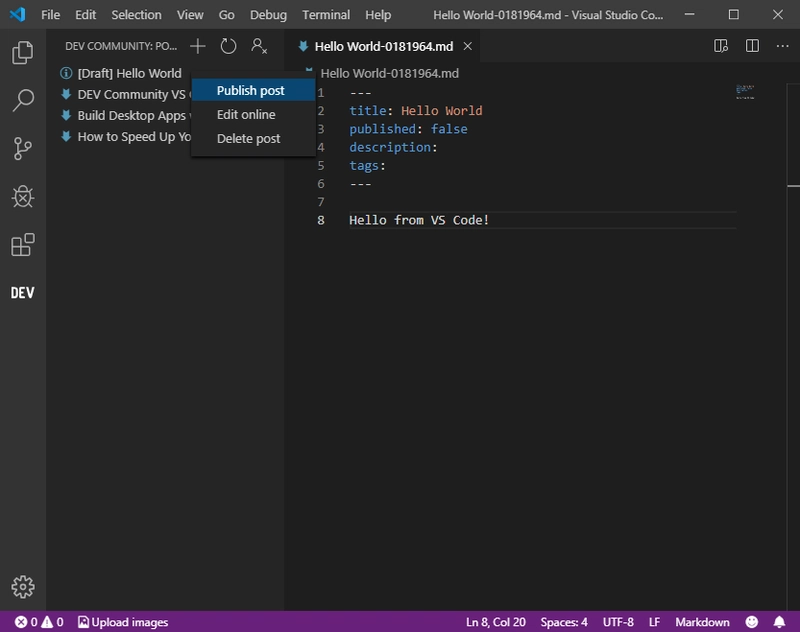
Task: Click Ln 8, Col 20 cursor position
Action: click(495, 622)
